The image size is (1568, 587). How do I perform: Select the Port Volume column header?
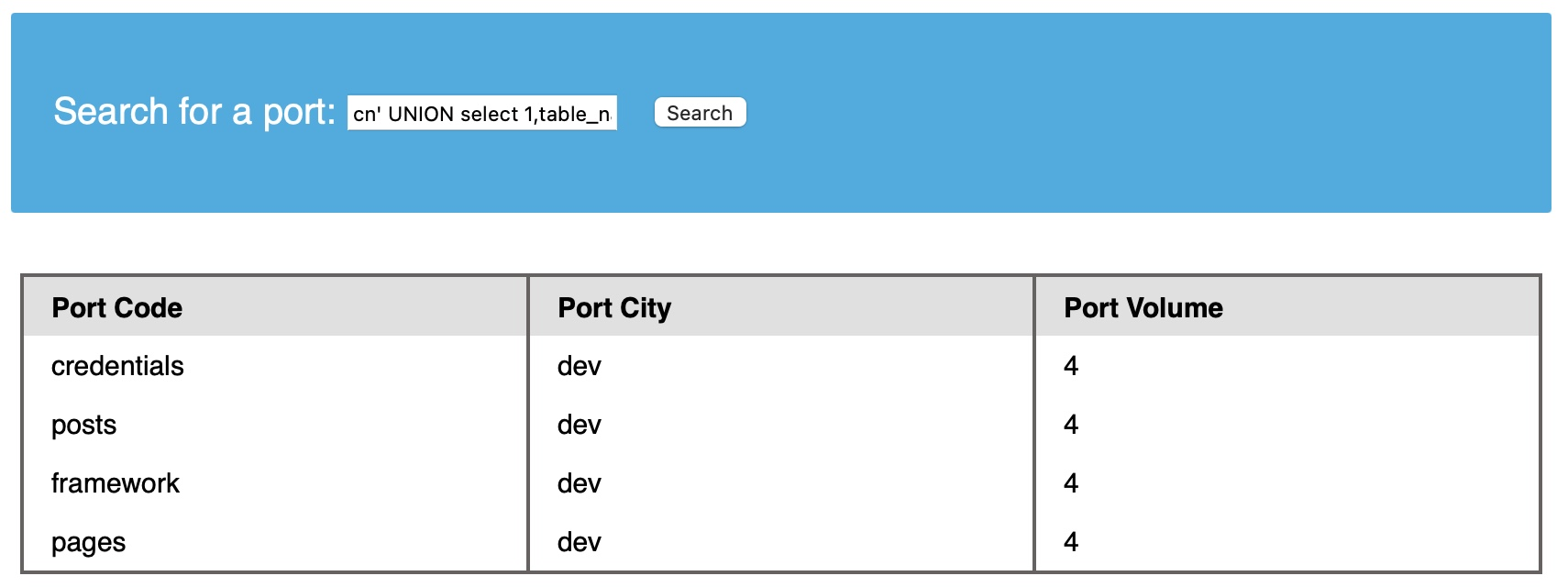(x=1143, y=308)
